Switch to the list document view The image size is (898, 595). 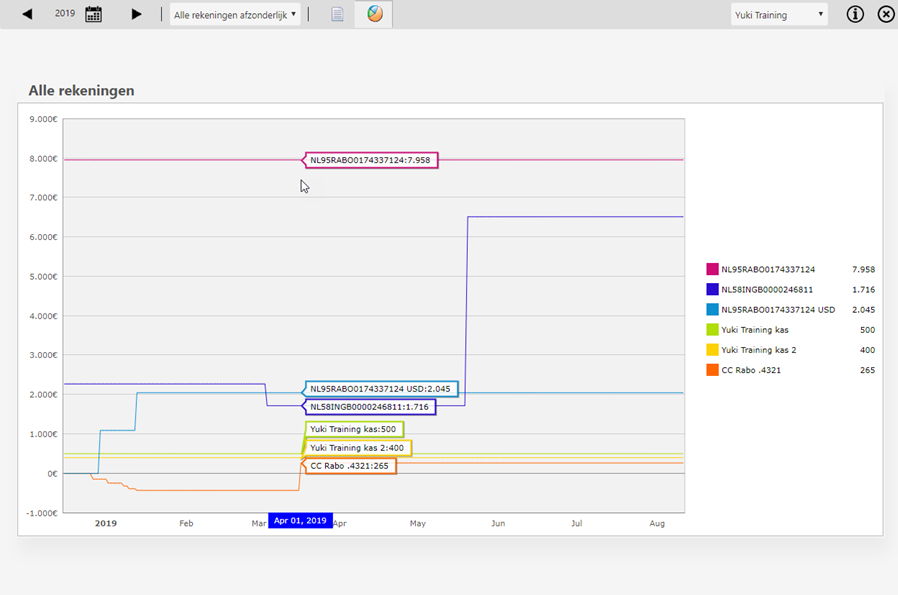point(338,14)
